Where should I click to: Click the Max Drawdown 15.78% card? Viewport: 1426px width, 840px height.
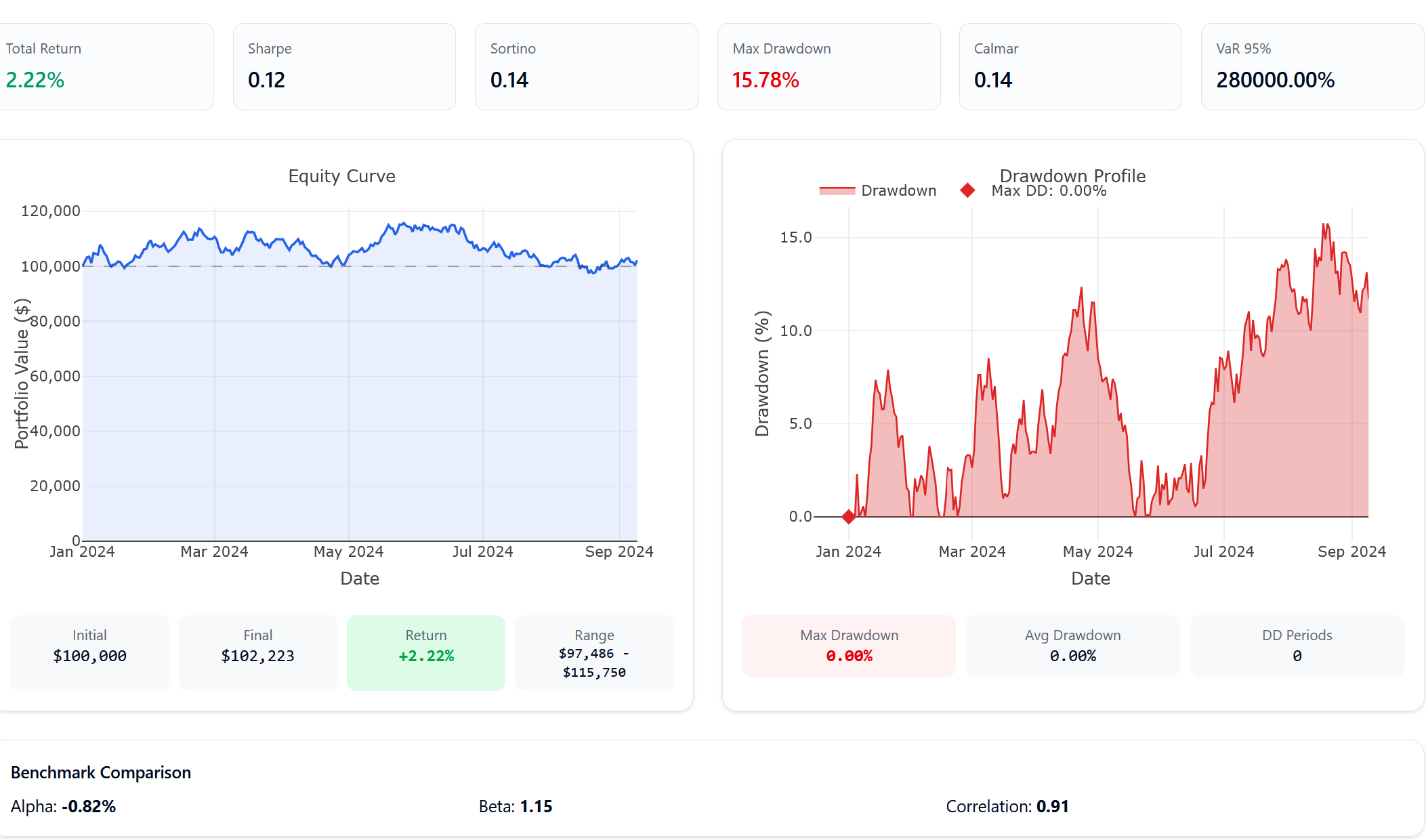coord(829,66)
